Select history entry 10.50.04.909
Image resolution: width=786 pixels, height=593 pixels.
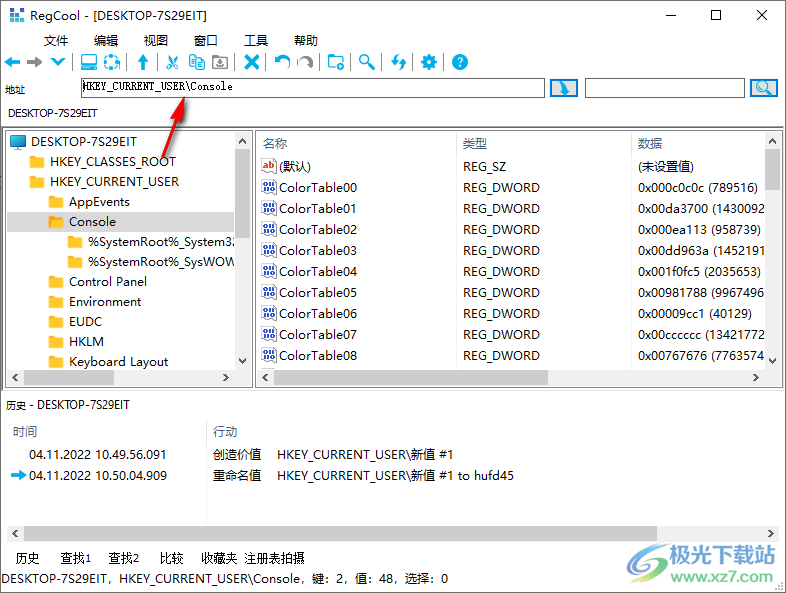coord(98,476)
